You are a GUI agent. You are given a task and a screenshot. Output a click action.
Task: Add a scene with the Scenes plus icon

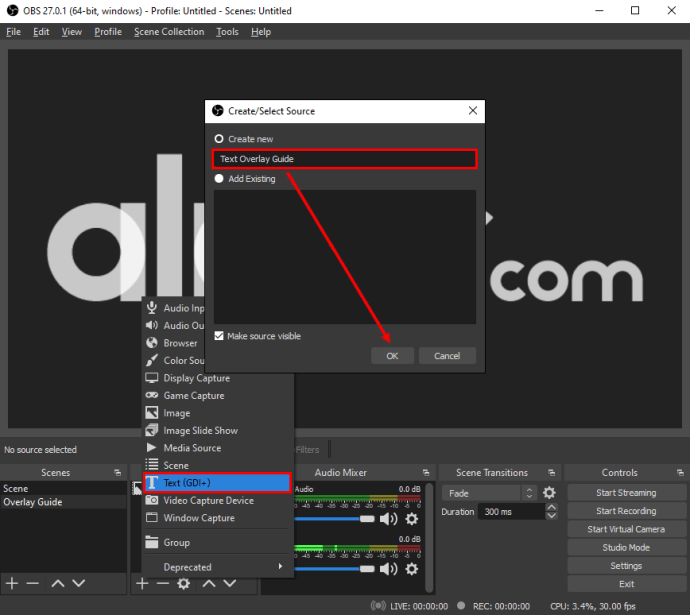[12, 583]
